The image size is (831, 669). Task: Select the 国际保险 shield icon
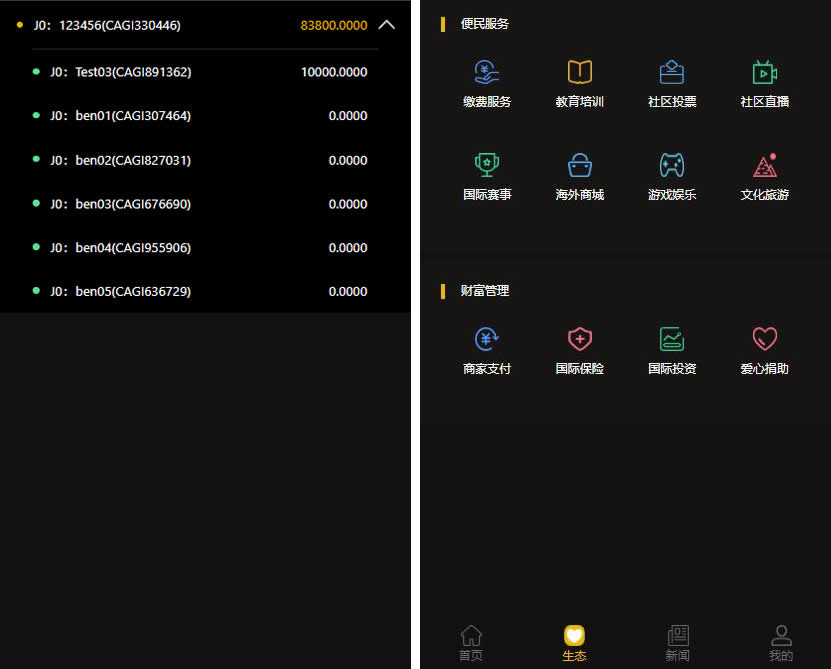(580, 340)
